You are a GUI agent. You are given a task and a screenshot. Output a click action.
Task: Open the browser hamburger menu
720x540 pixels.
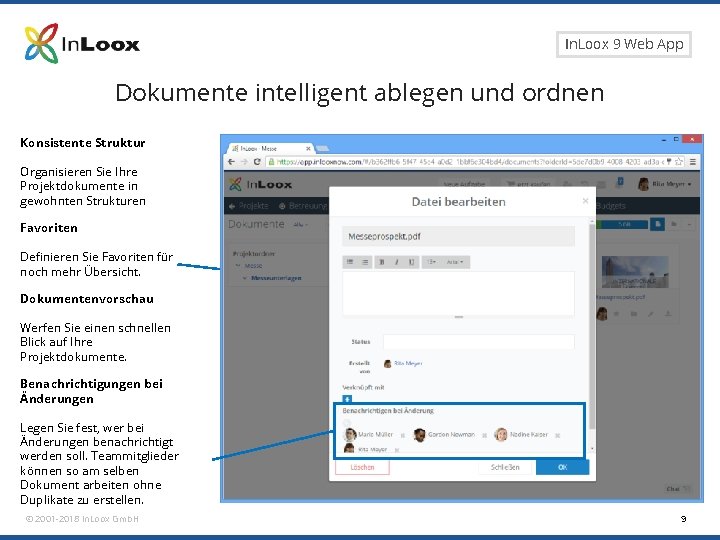692,162
